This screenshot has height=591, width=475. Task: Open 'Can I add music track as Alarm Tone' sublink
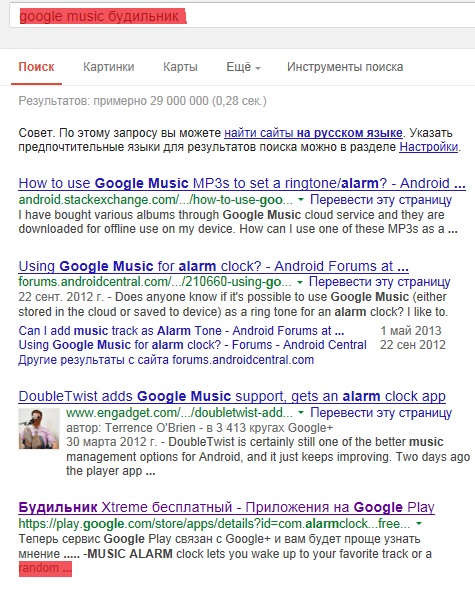[181, 331]
